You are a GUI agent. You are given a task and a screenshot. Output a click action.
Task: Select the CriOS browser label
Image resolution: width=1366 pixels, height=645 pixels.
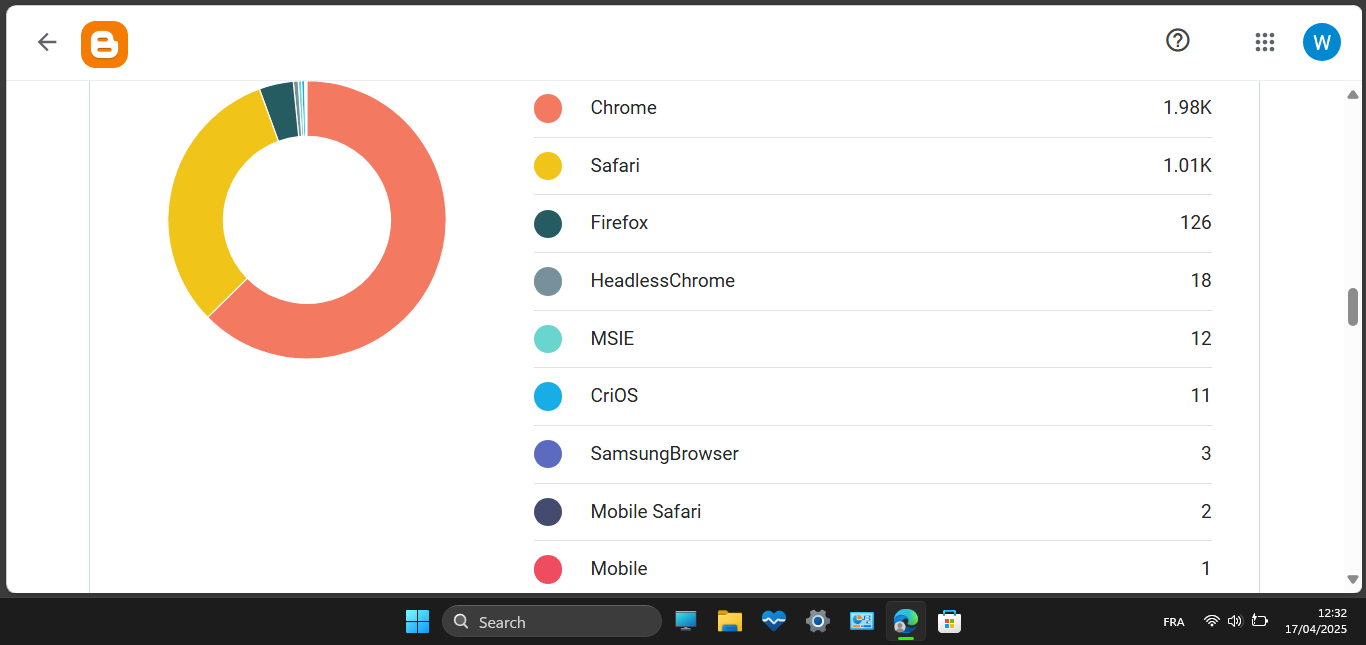(x=614, y=396)
